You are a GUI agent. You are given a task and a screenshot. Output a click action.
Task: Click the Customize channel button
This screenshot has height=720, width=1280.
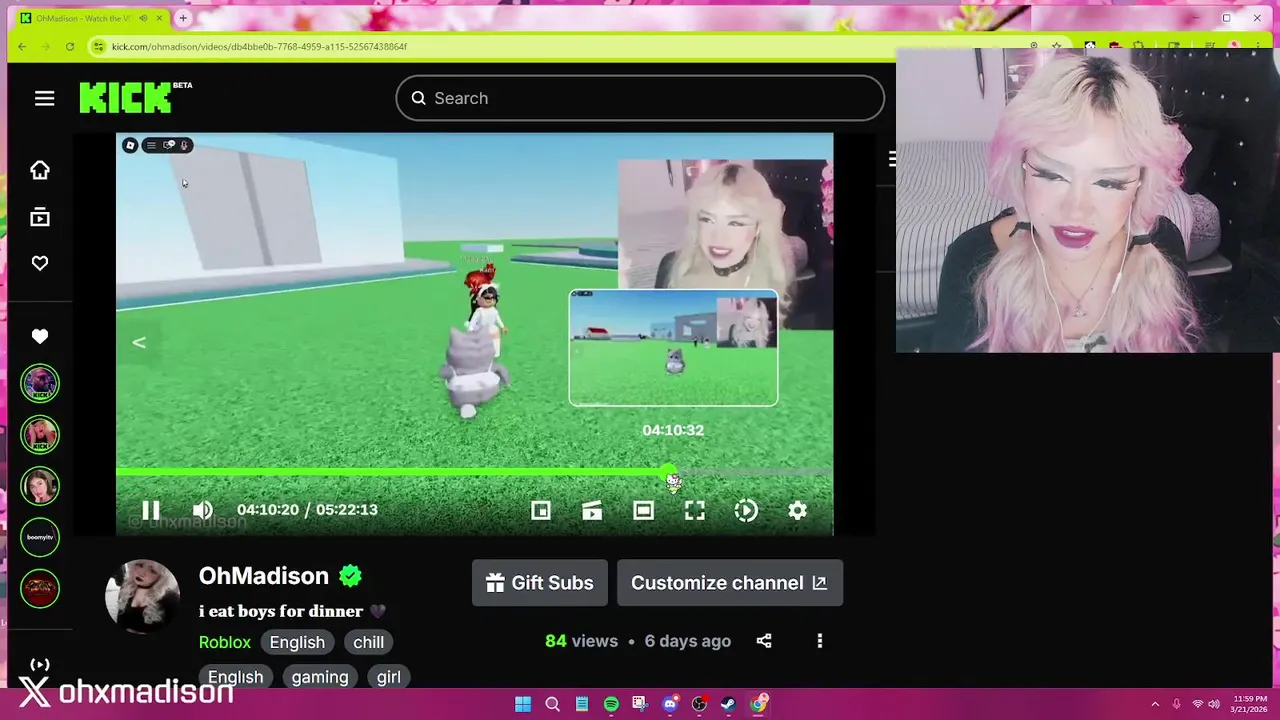coord(730,583)
